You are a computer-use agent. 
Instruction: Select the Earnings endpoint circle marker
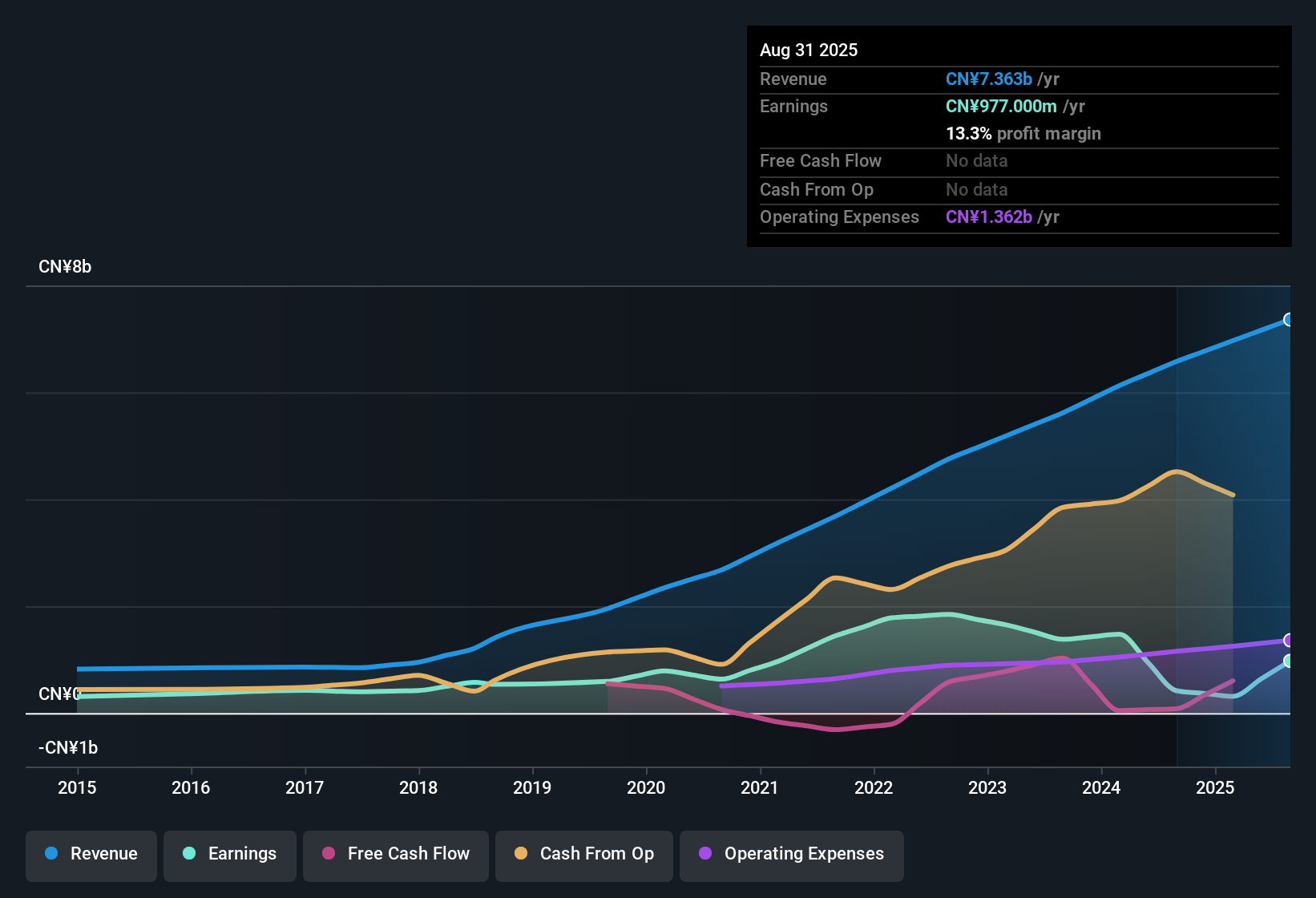[x=1288, y=662]
